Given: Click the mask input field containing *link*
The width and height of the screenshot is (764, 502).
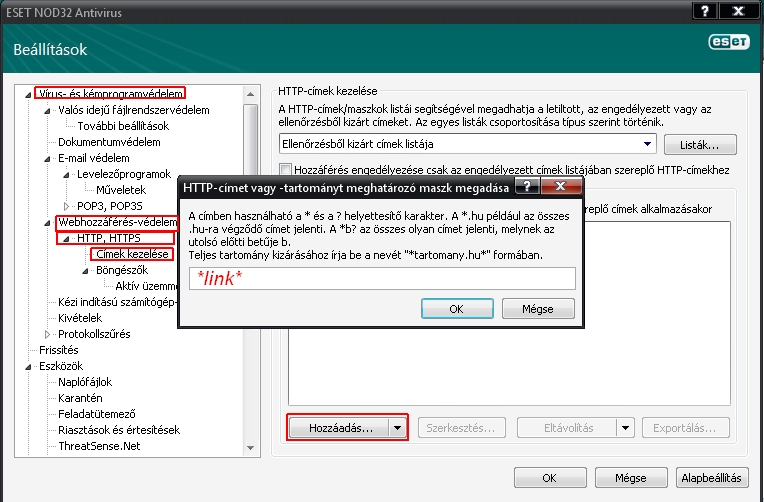Looking at the screenshot, I should coord(382,278).
